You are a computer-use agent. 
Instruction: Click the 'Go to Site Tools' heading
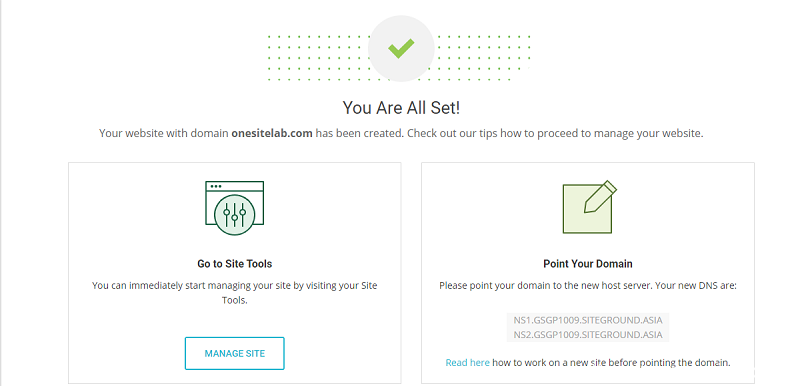point(235,264)
